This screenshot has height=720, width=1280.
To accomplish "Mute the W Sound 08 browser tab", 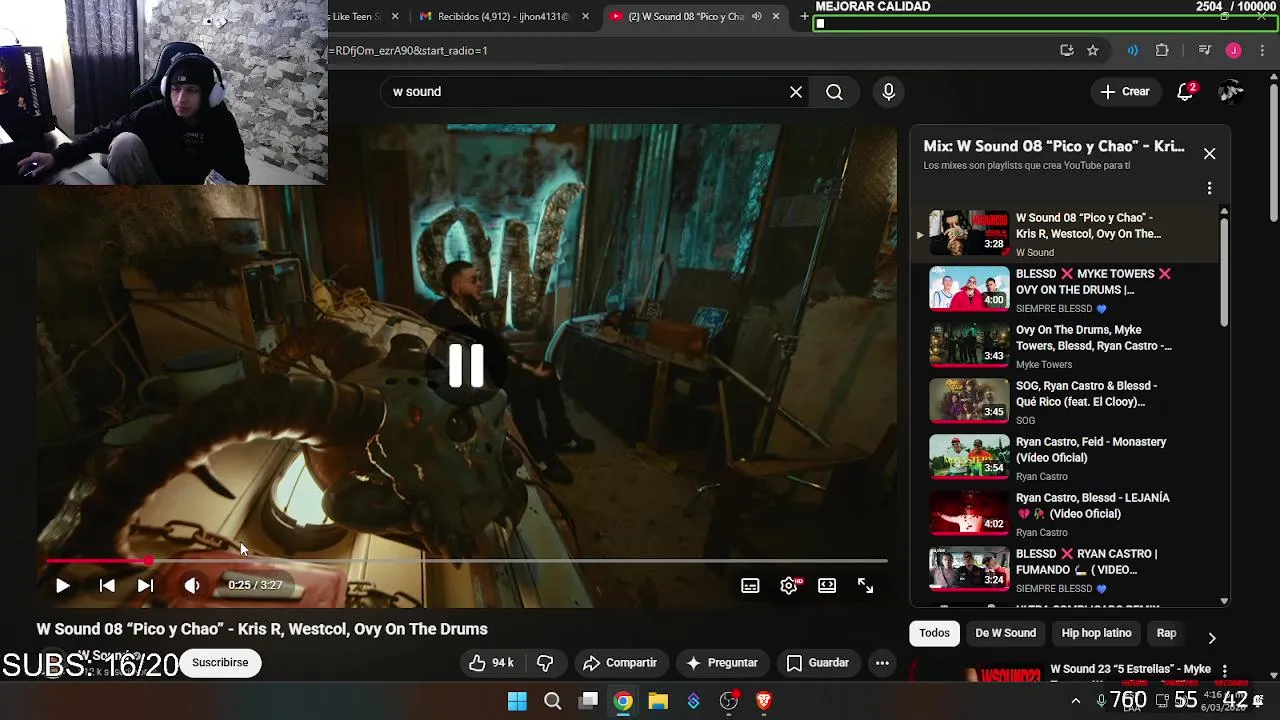I will click(x=757, y=17).
